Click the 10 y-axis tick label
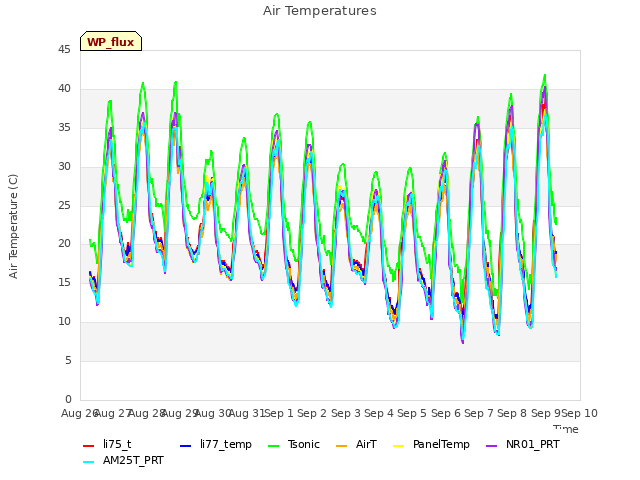This screenshot has height=480, width=640. click(x=64, y=322)
